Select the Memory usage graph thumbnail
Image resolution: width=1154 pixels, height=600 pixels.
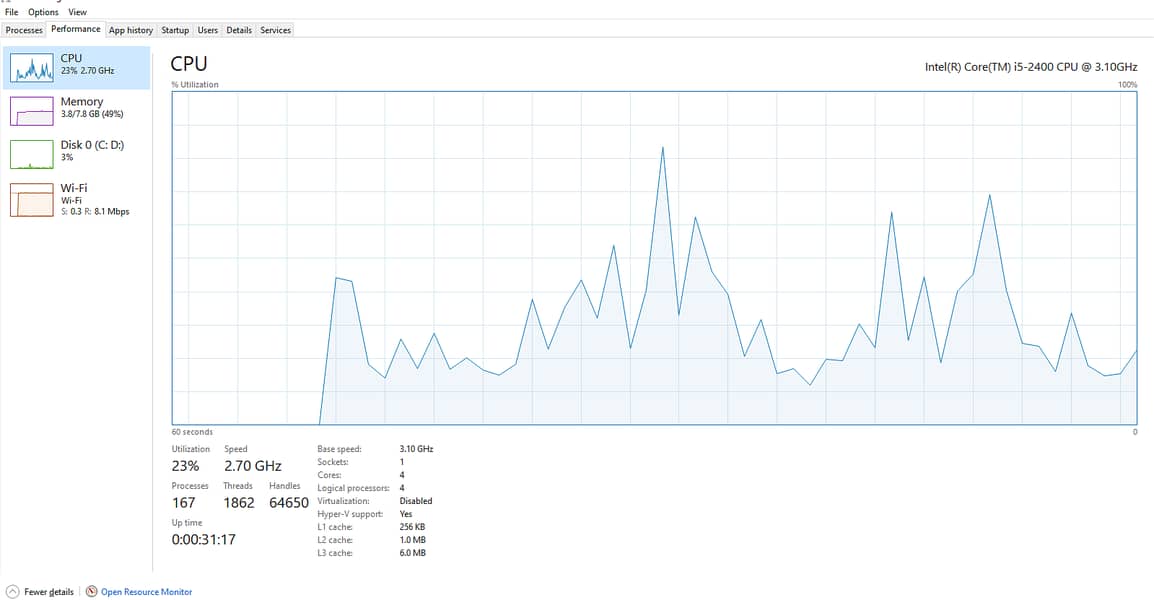click(x=32, y=110)
